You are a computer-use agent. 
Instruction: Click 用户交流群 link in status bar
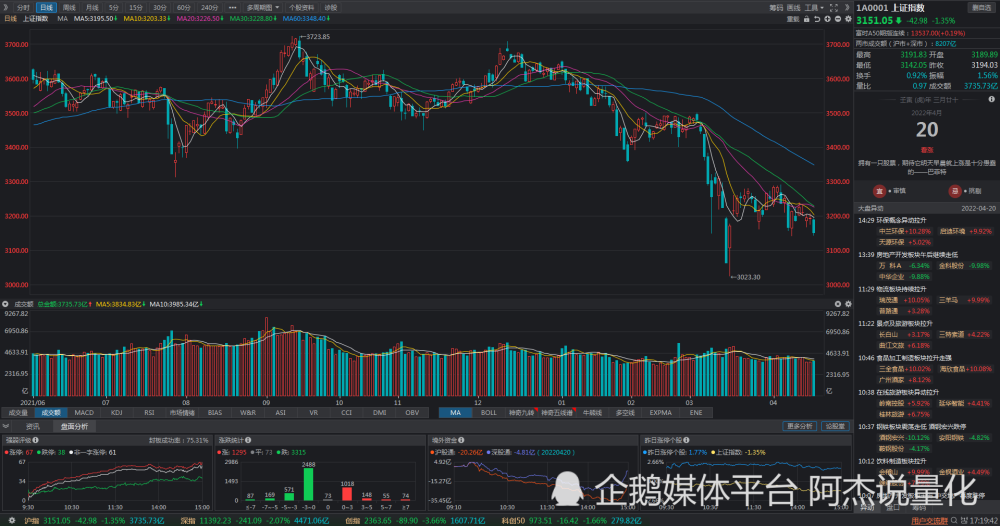click(x=929, y=521)
